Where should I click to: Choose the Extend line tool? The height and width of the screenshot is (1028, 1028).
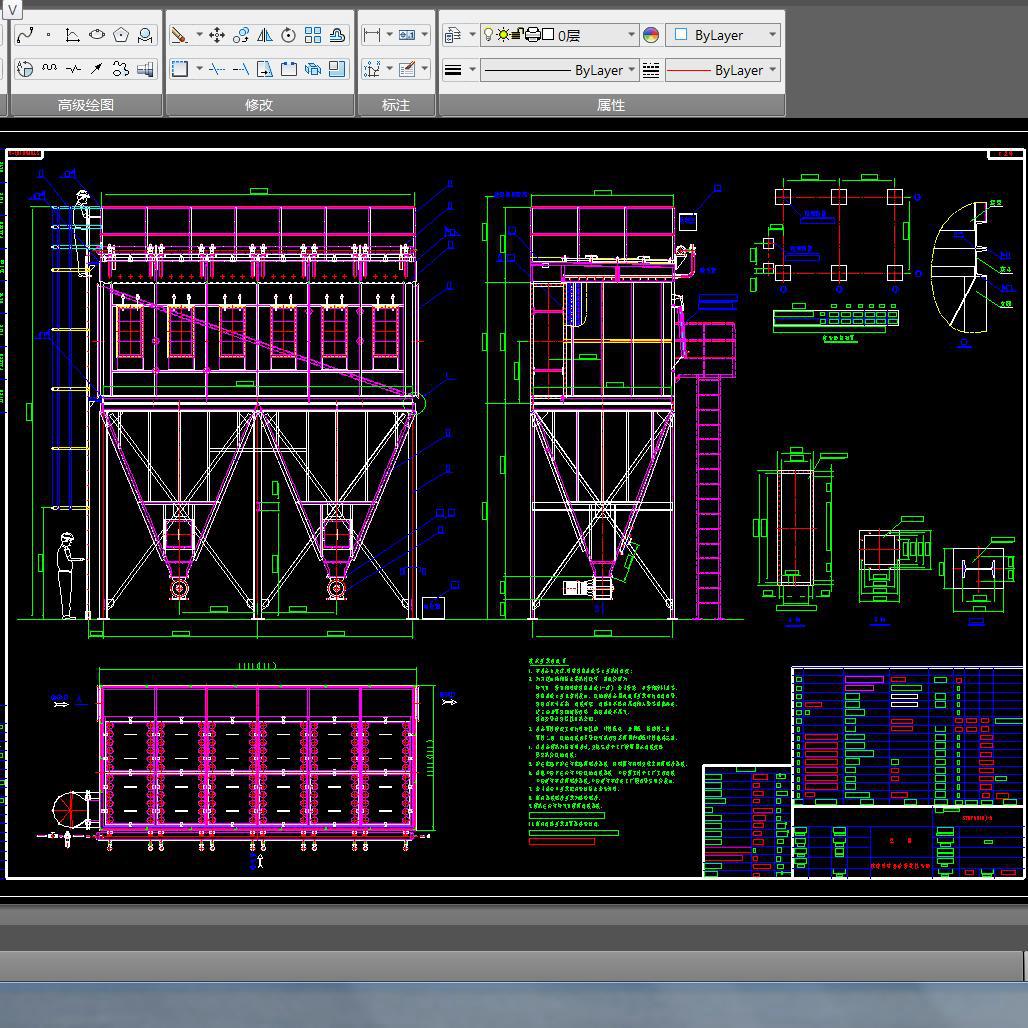coord(241,69)
